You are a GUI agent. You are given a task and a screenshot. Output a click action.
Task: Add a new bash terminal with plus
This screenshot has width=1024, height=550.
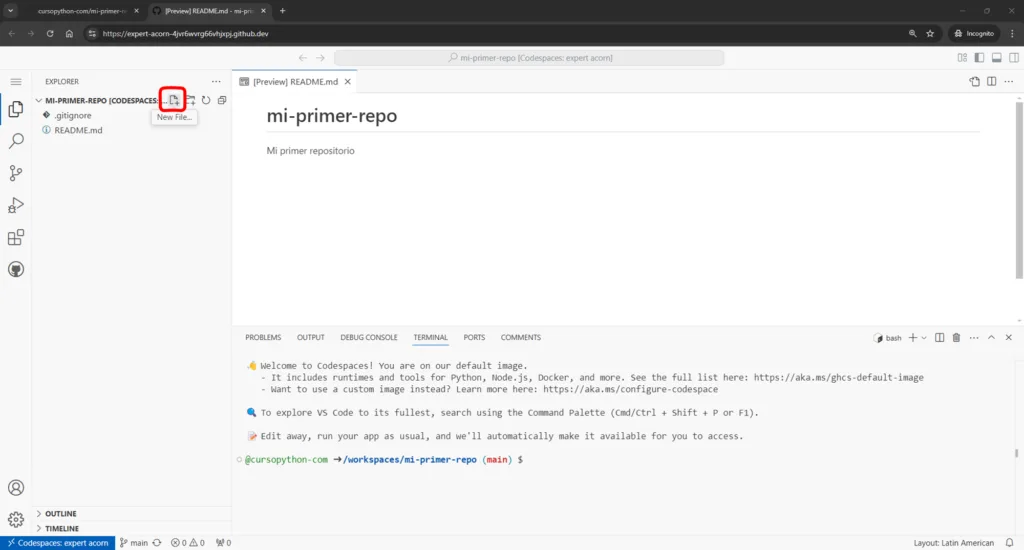pos(912,338)
